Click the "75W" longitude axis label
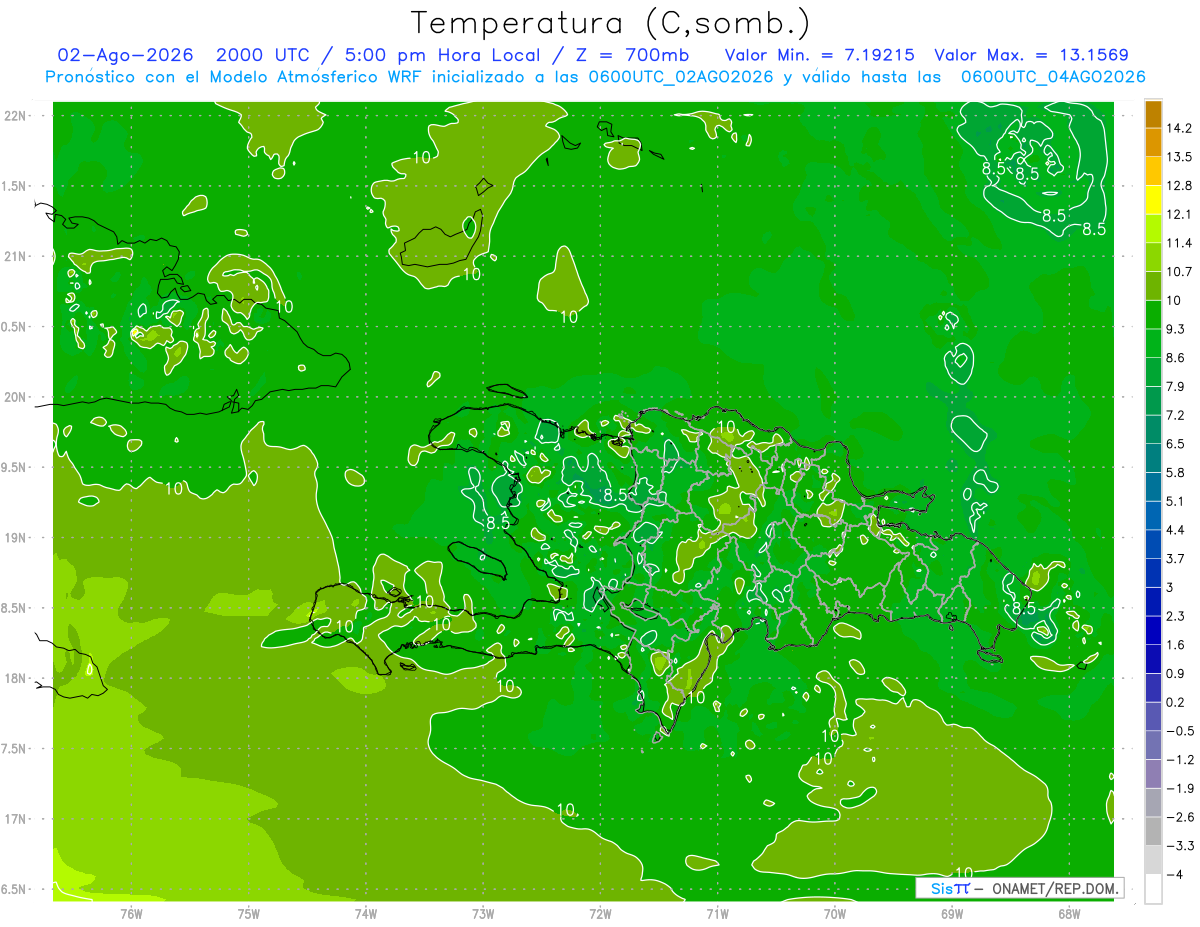This screenshot has height=927, width=1200. [249, 914]
